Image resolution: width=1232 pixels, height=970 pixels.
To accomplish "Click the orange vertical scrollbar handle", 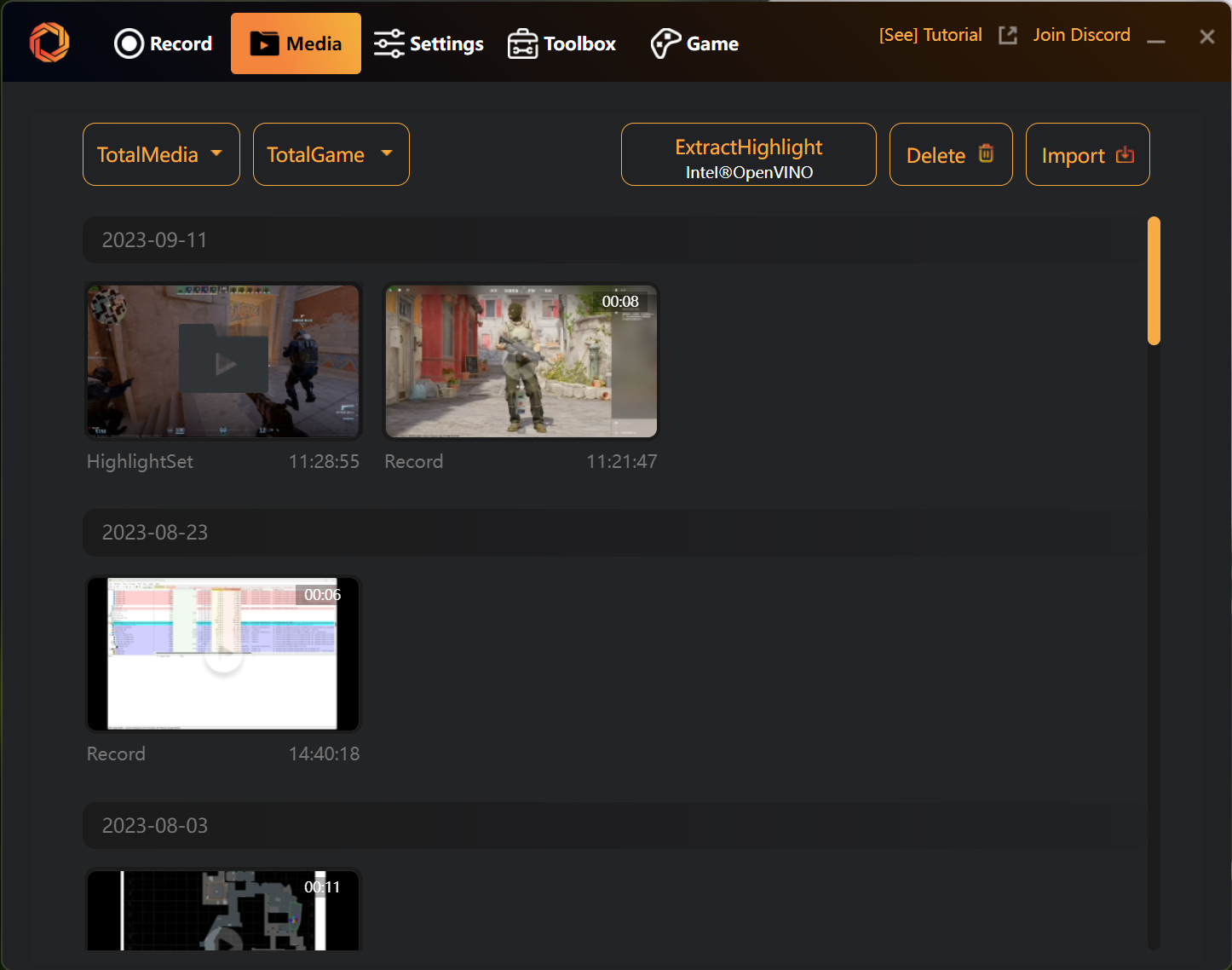I will pyautogui.click(x=1154, y=281).
